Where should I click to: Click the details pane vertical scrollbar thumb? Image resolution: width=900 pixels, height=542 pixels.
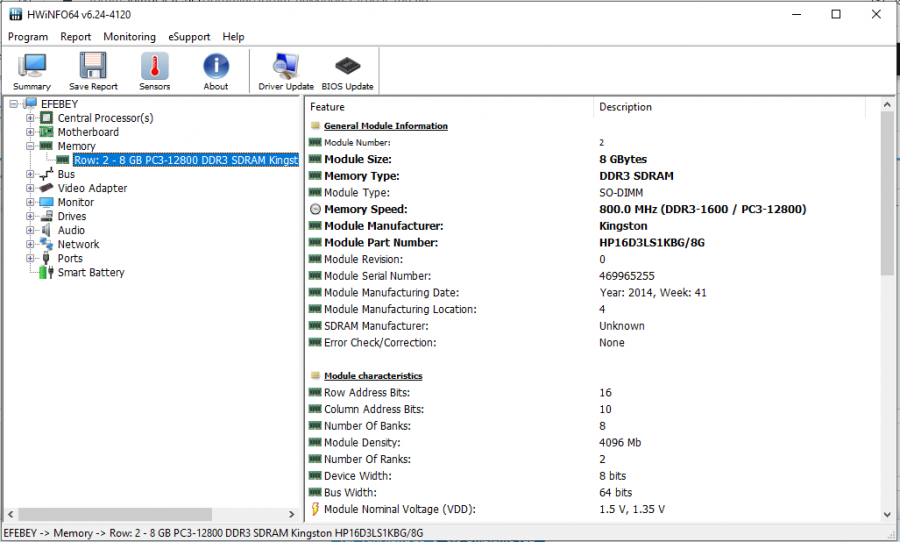coord(887,194)
